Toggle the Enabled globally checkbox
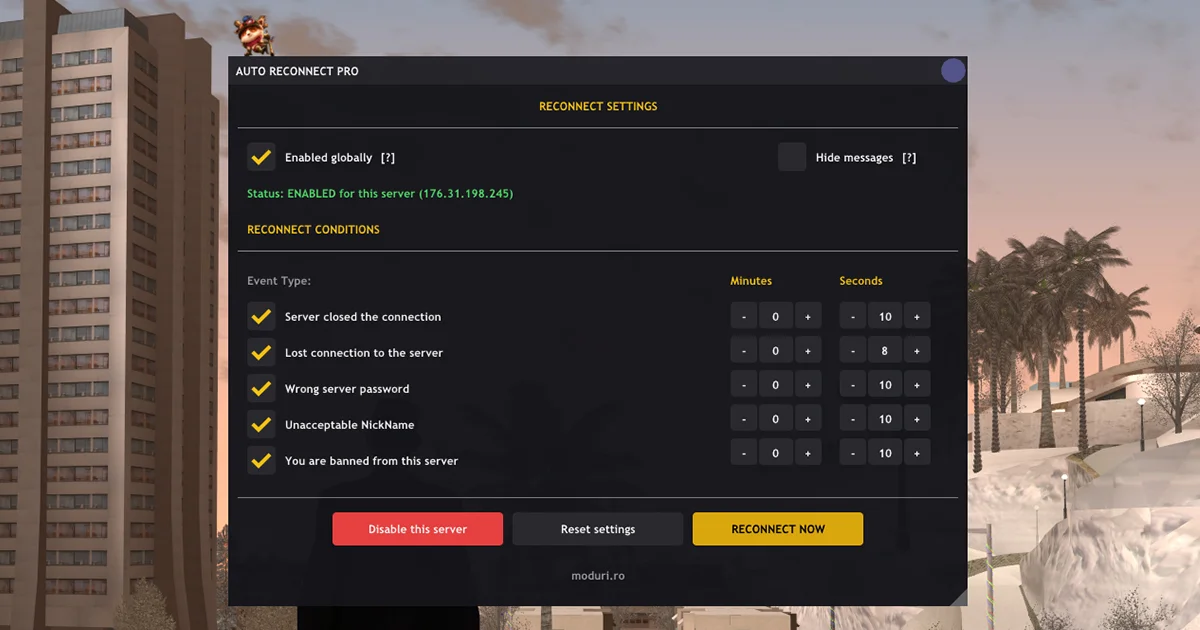Viewport: 1200px width, 630px height. coord(261,157)
